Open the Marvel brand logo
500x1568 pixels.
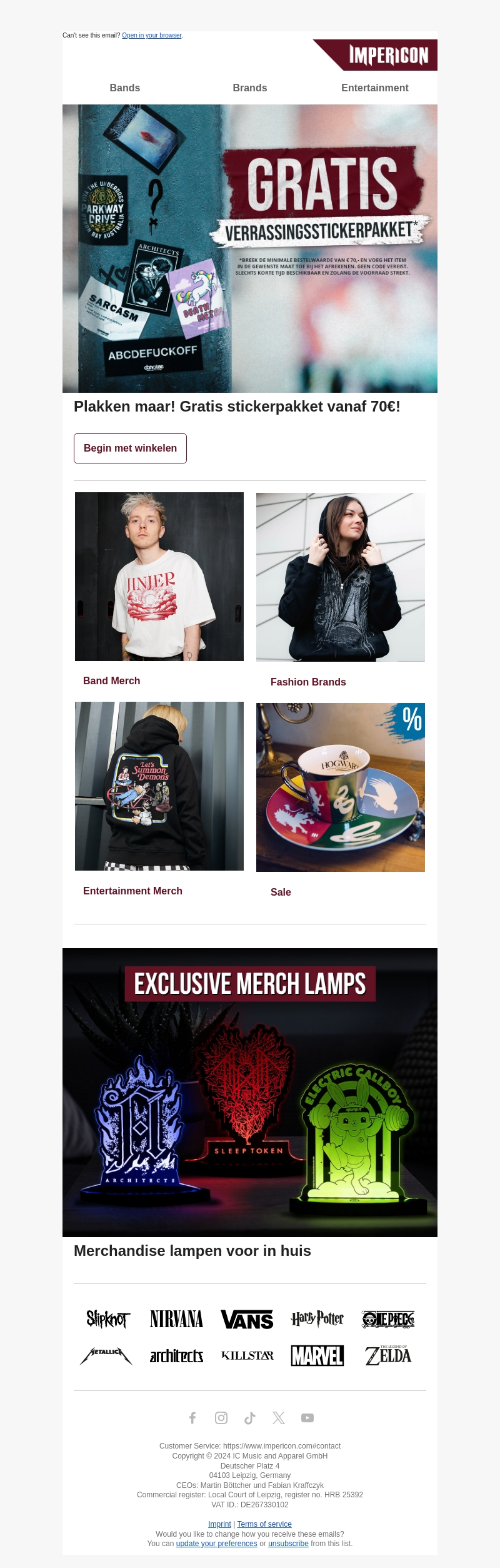[x=317, y=1356]
